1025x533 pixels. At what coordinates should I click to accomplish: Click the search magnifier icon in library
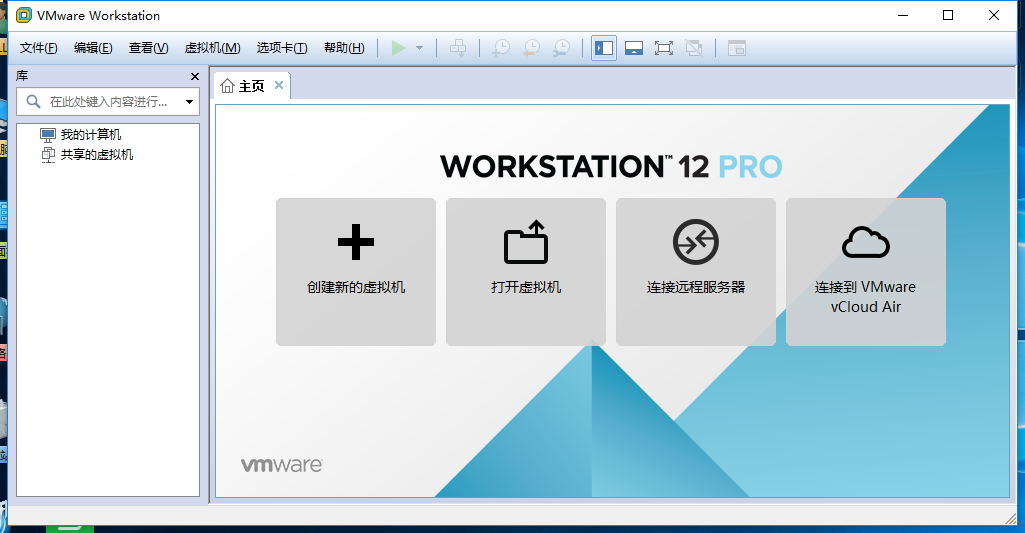click(33, 101)
